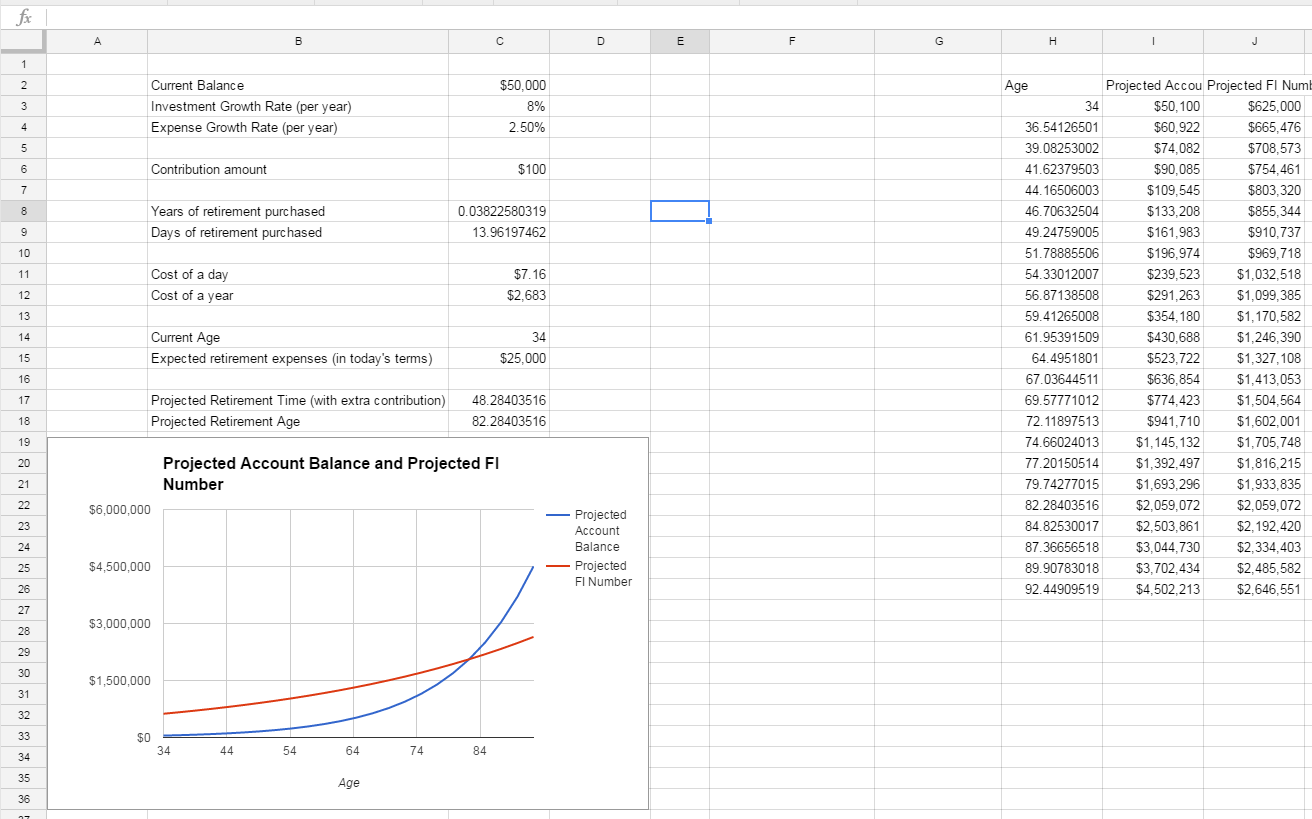
Task: Click the highlighted empty cell E8
Action: (x=680, y=211)
